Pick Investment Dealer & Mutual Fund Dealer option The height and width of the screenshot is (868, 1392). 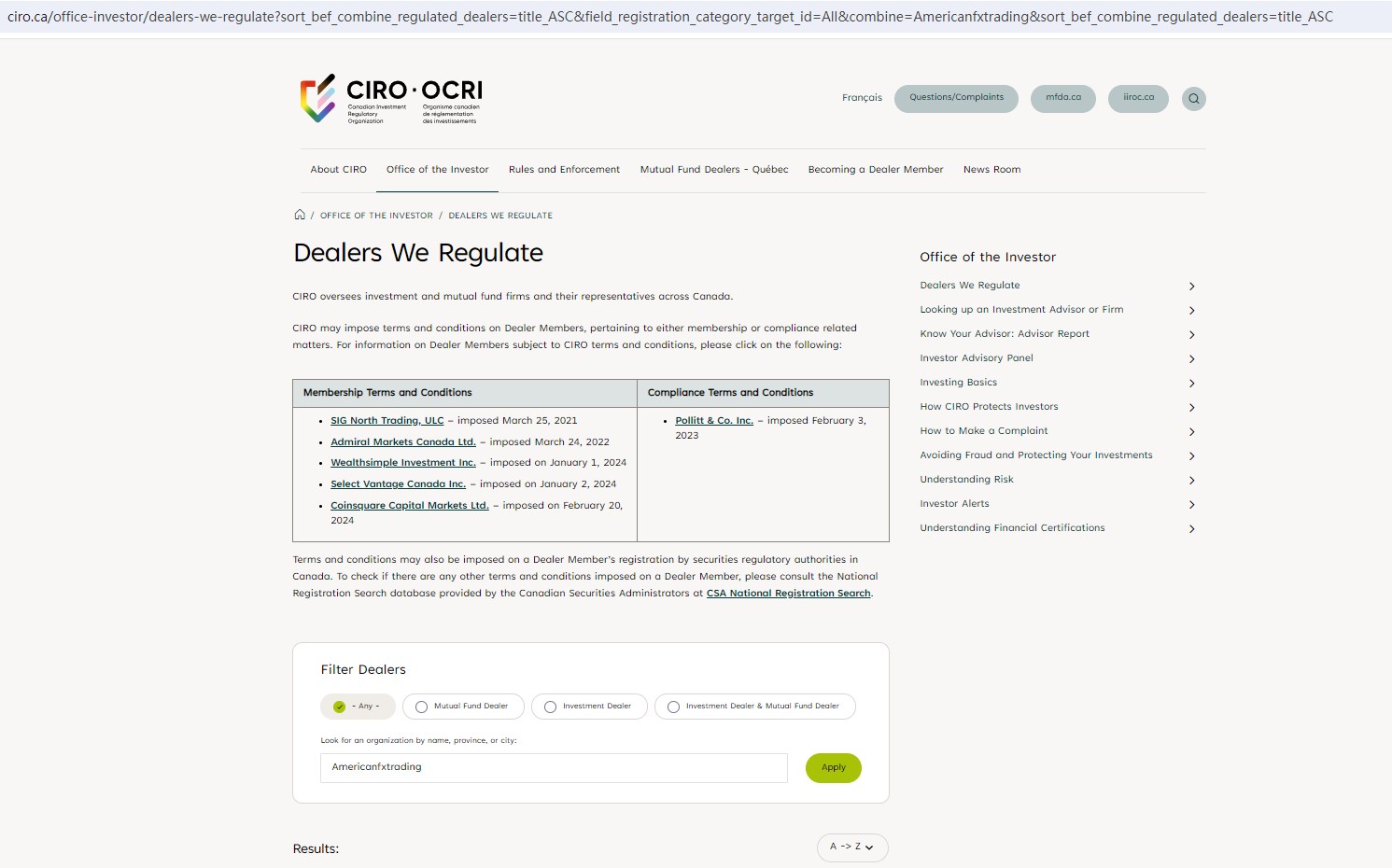754,707
